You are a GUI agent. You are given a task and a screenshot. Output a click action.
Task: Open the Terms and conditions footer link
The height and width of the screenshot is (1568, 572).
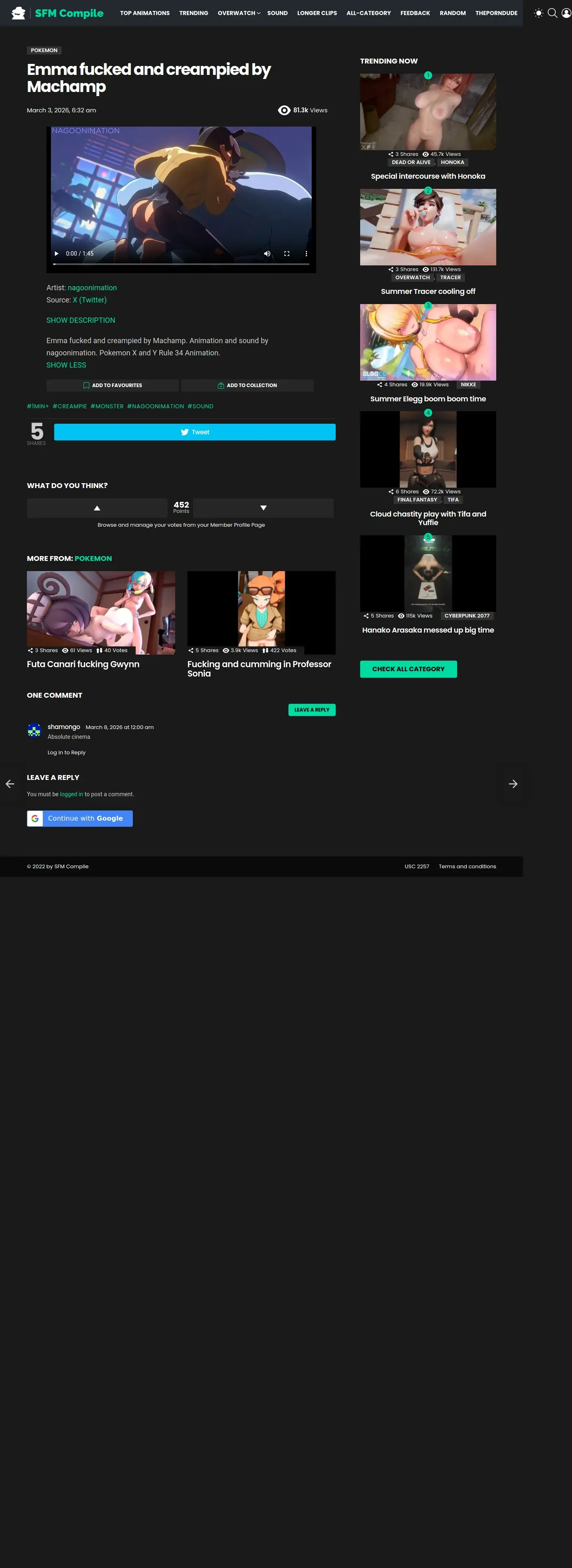[467, 867]
